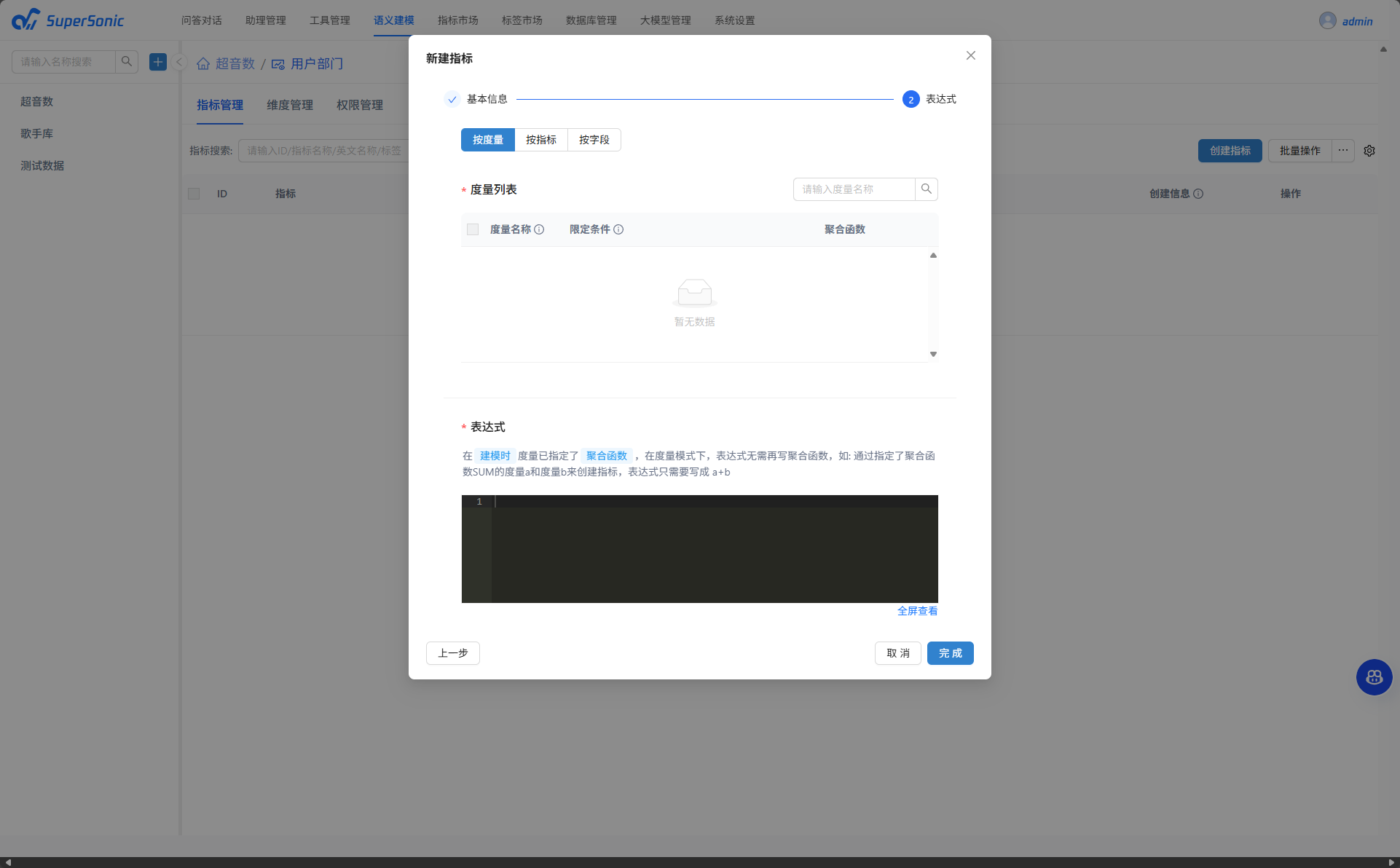Click the admin user avatar
Screen dimensions: 1400x868
pyautogui.click(x=1327, y=20)
